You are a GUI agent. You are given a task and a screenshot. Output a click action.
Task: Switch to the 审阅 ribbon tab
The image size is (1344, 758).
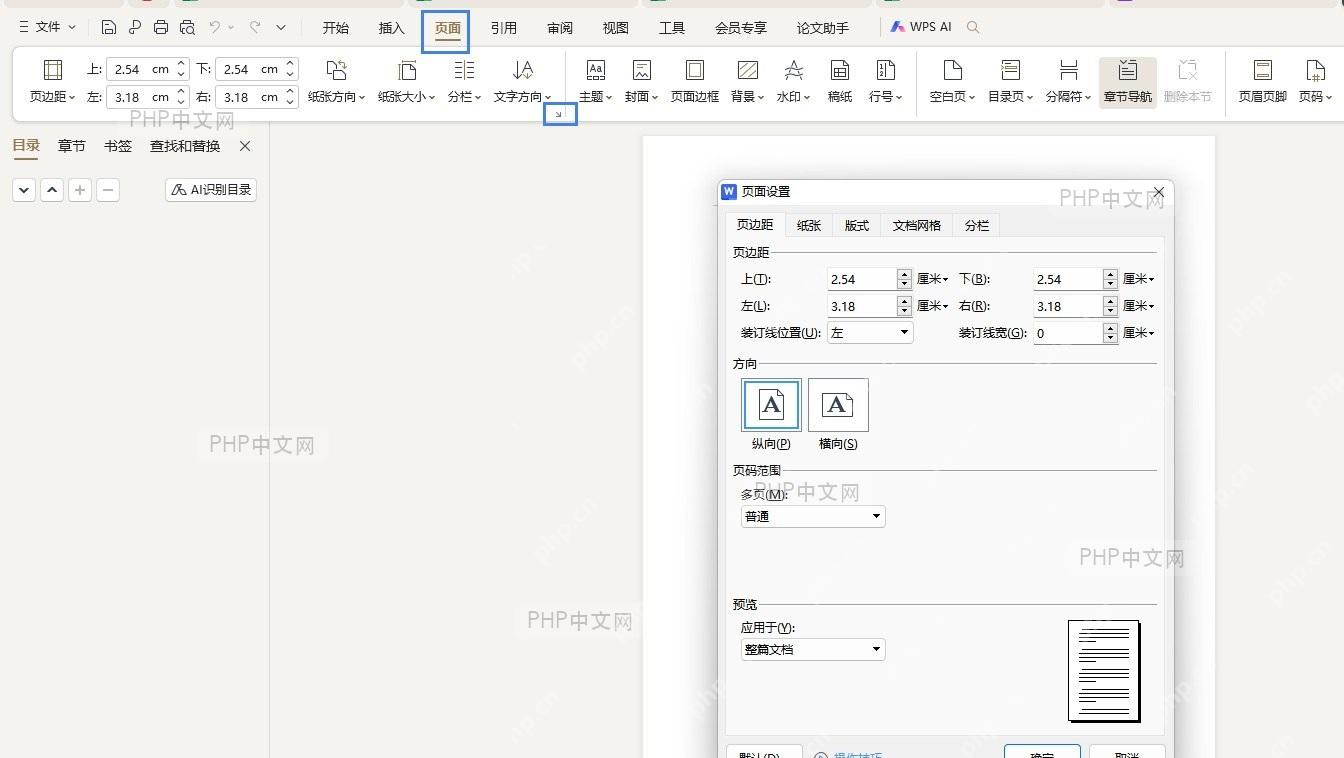pos(559,28)
